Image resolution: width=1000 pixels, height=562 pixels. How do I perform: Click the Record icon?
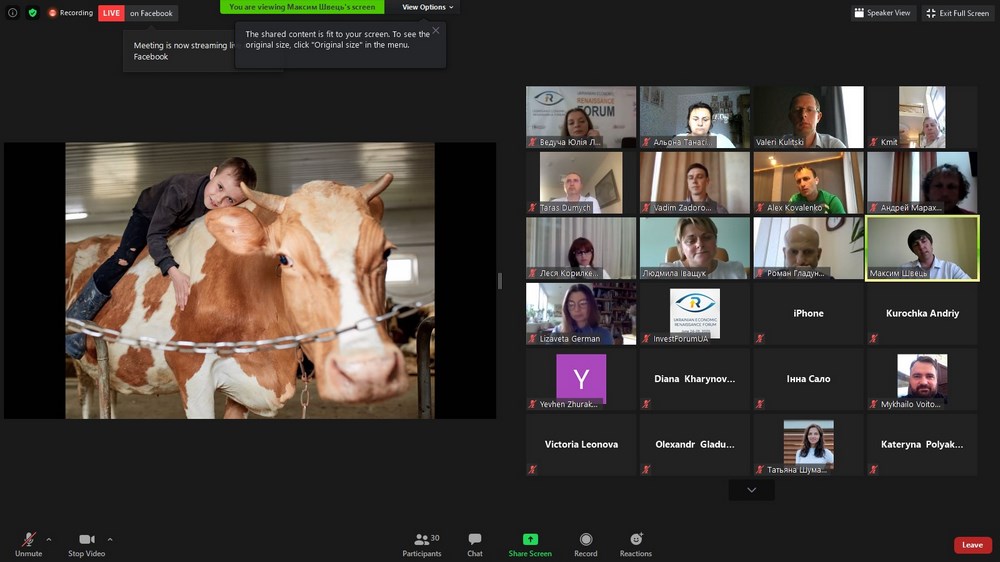[x=586, y=540]
